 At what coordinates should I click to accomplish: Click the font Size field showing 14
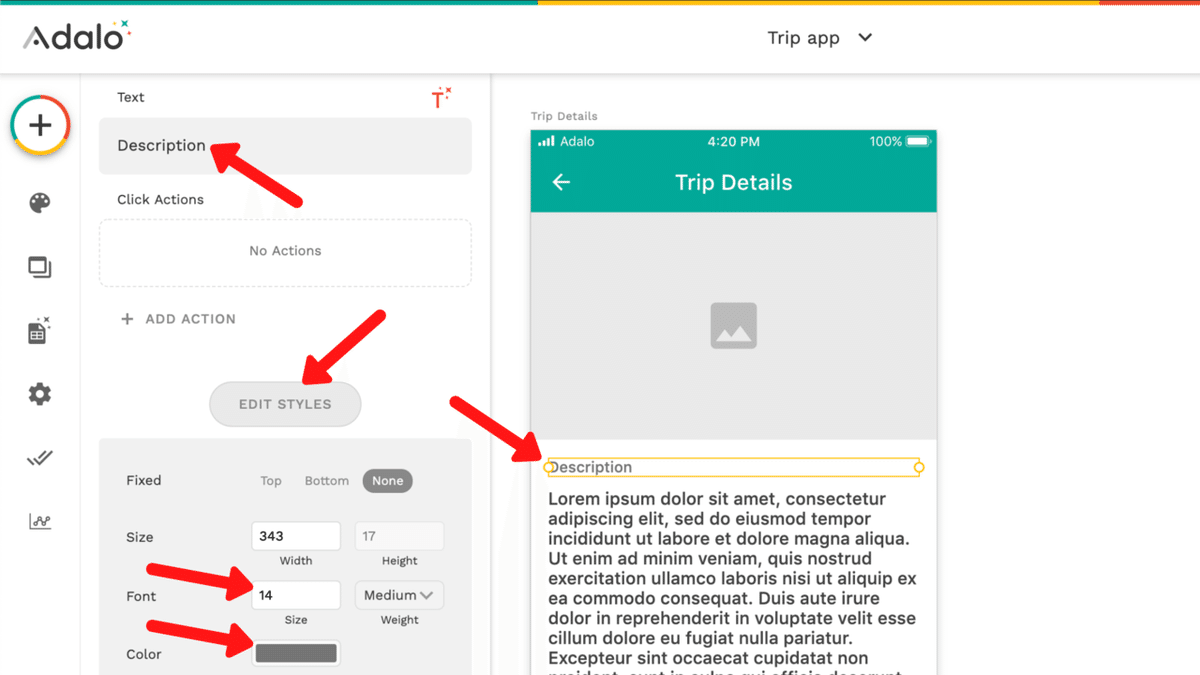296,595
